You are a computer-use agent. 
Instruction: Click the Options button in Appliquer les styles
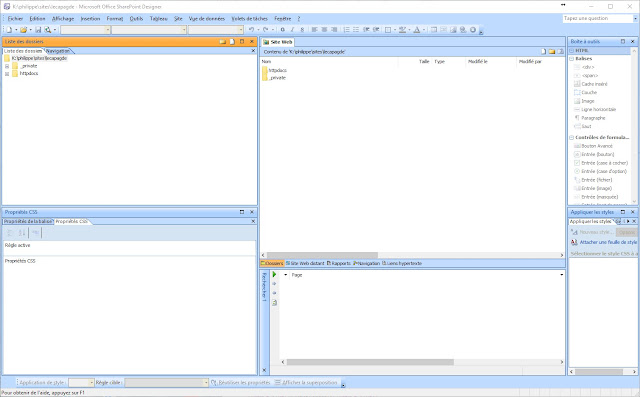point(627,232)
